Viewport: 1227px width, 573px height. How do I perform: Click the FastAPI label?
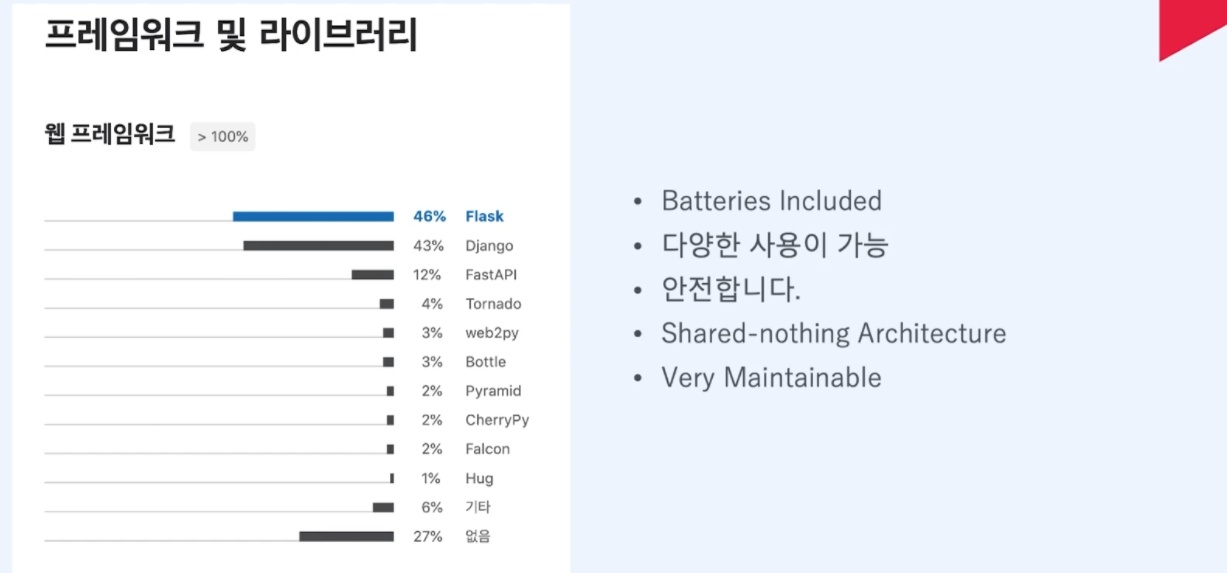tap(491, 275)
